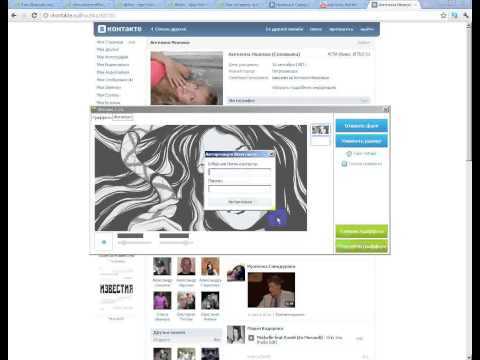Bookmark this page with the star icon
The image size is (480, 360).
pos(443,15)
